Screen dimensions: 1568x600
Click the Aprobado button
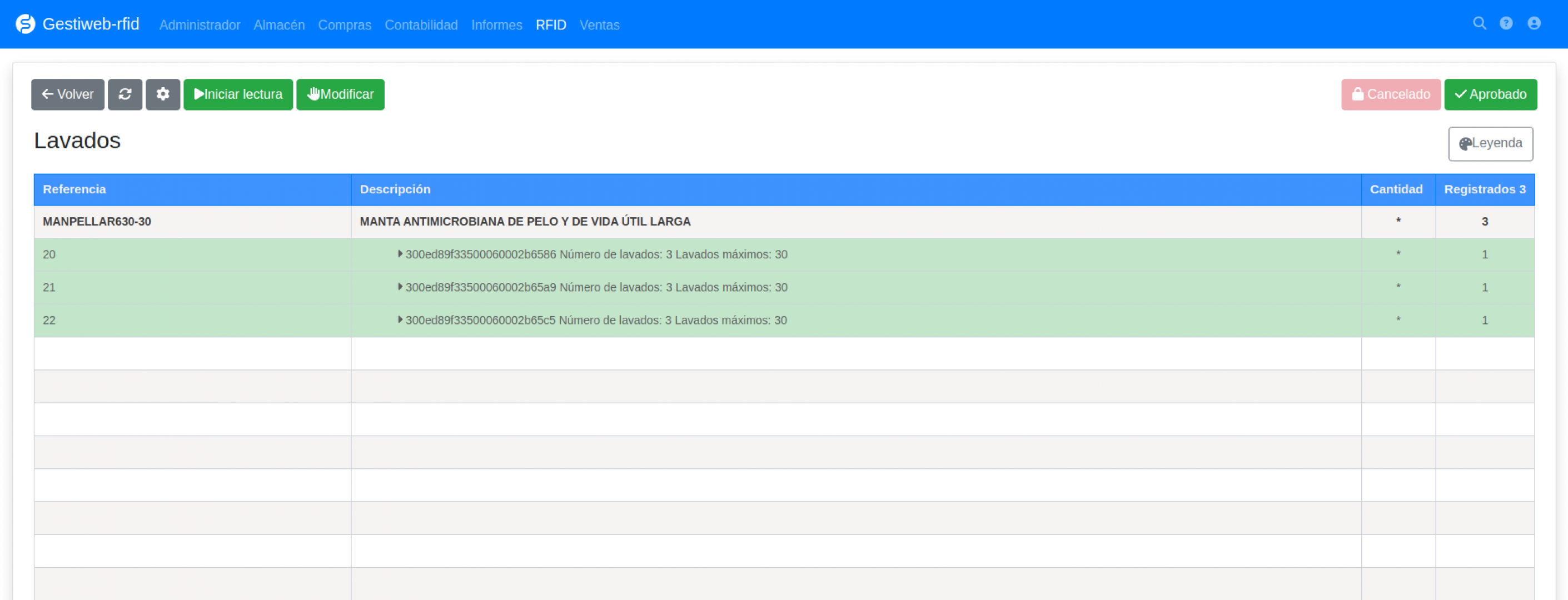[1490, 94]
